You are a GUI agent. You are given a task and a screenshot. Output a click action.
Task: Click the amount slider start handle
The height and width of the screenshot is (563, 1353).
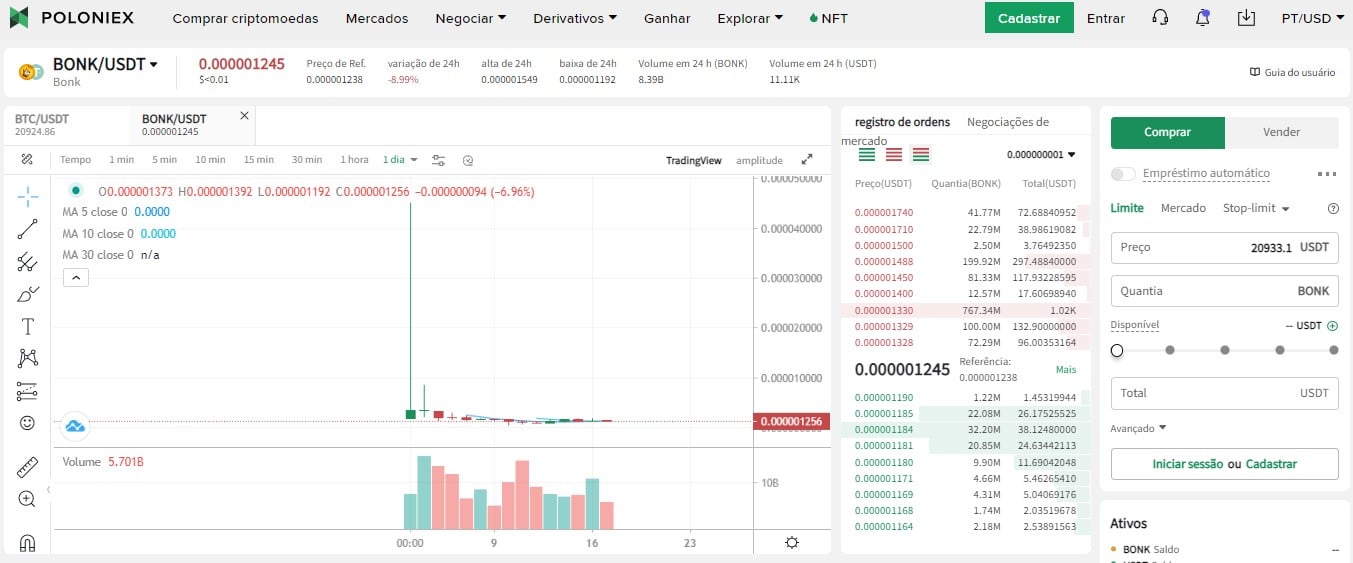(1117, 350)
